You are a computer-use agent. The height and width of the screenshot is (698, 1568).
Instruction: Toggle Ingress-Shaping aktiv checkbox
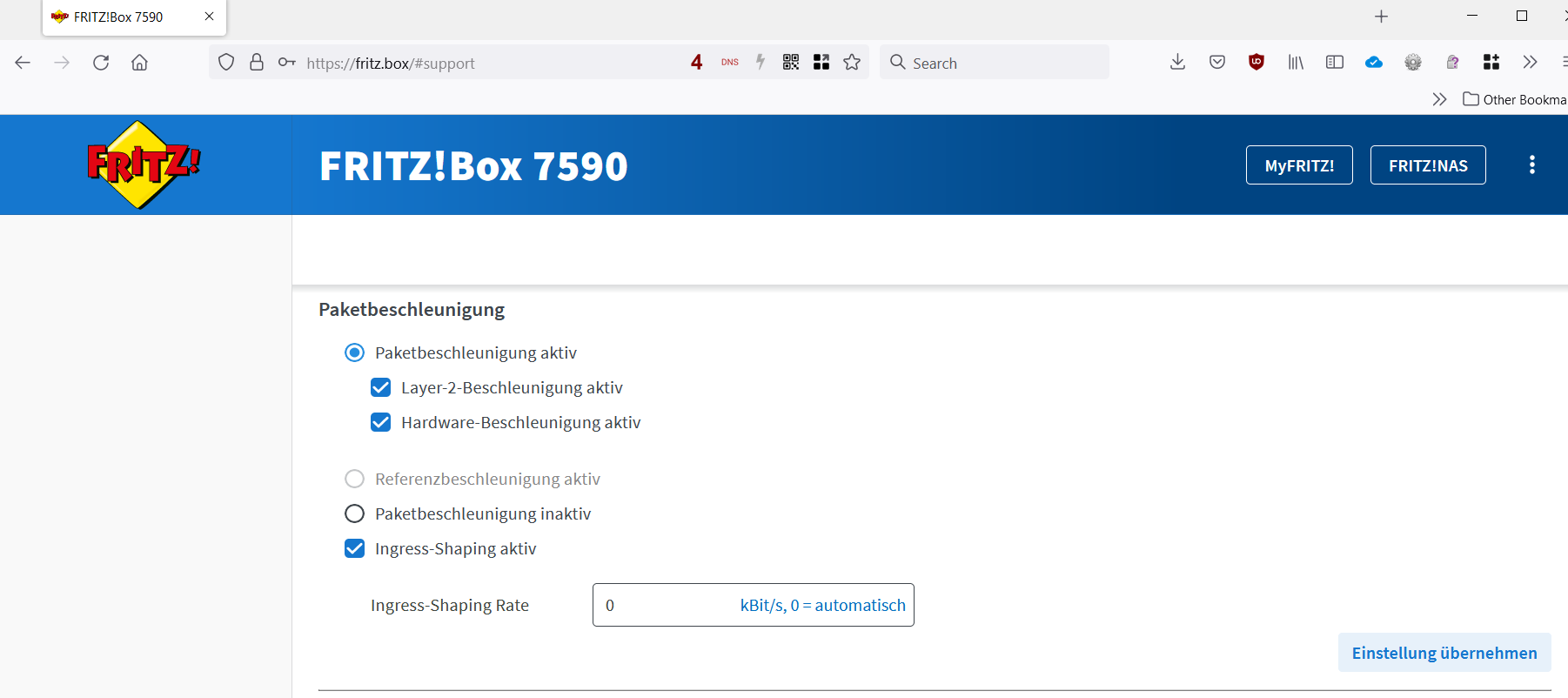coord(354,548)
